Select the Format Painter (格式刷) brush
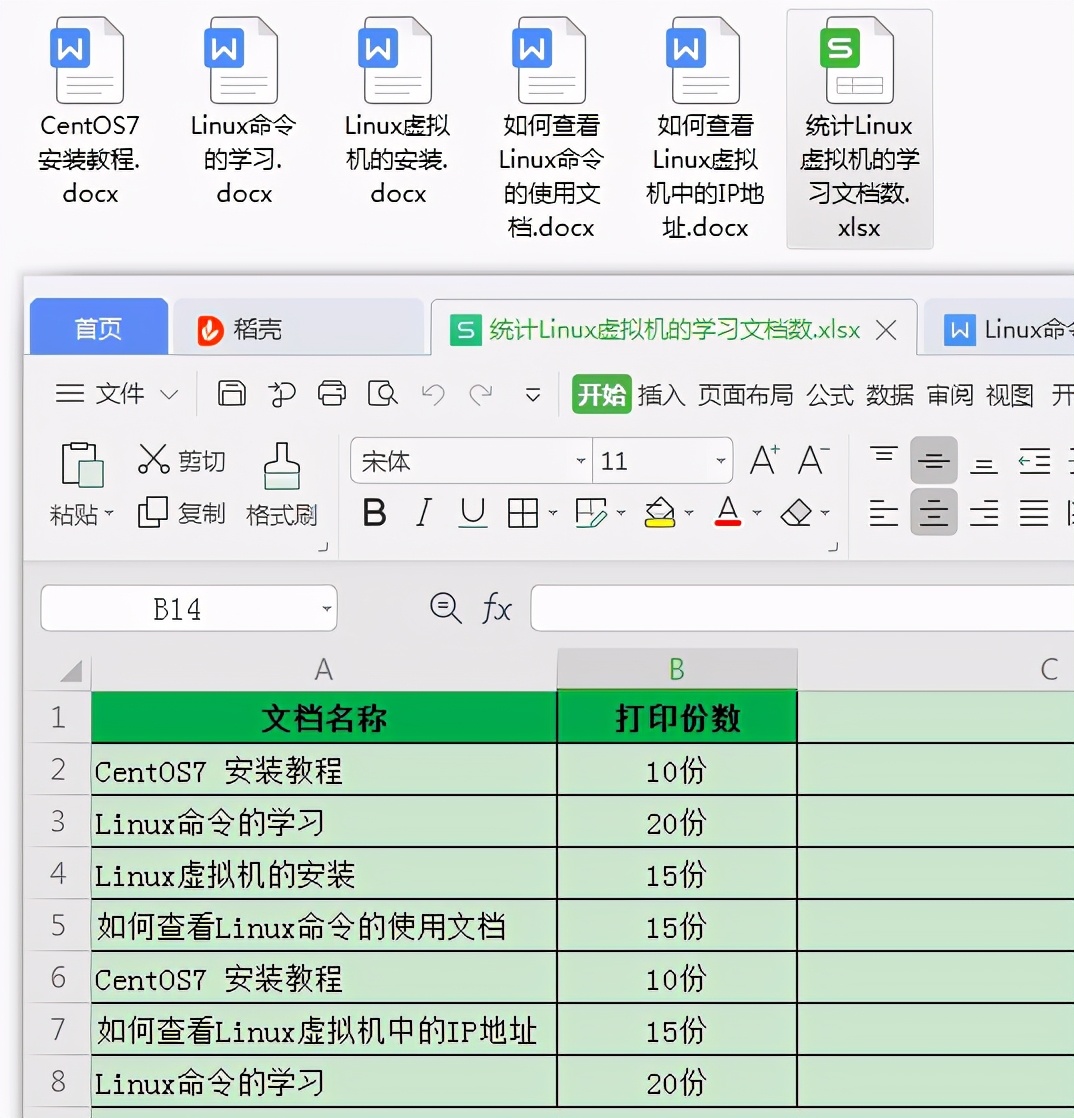1074x1118 pixels. coord(282,483)
